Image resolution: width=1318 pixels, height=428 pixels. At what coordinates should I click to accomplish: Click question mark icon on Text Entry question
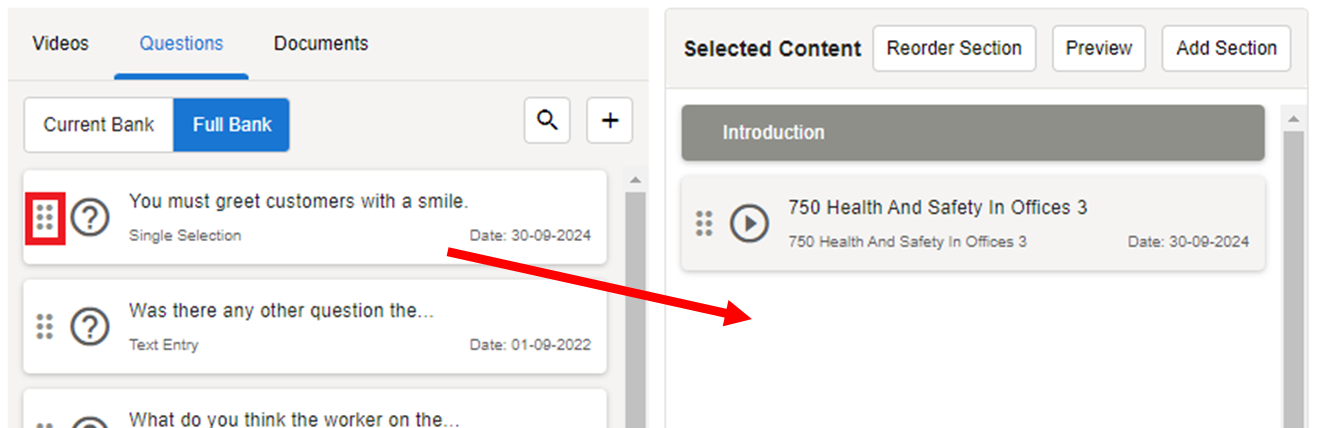pyautogui.click(x=90, y=326)
